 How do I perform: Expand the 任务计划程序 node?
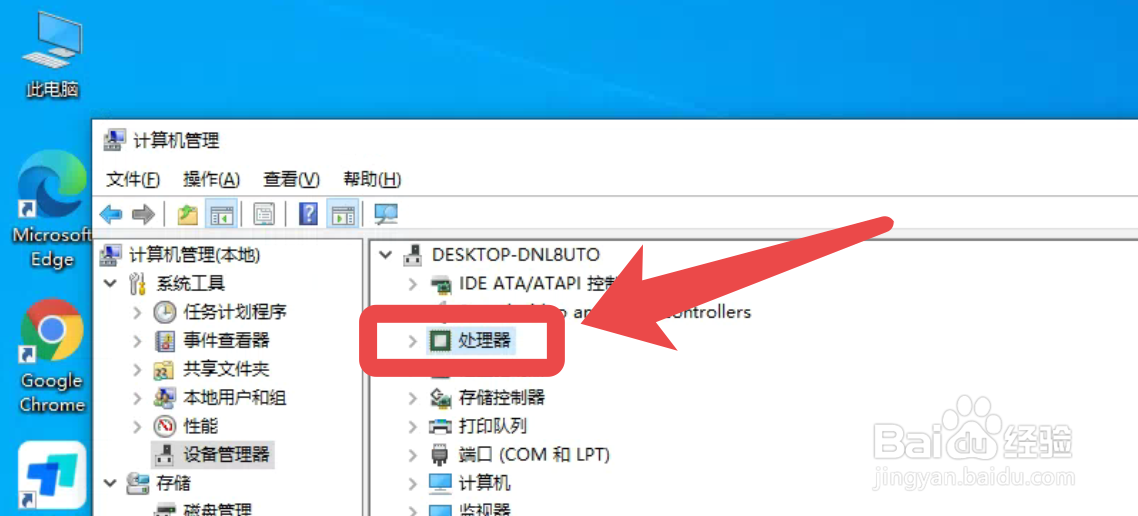137,312
